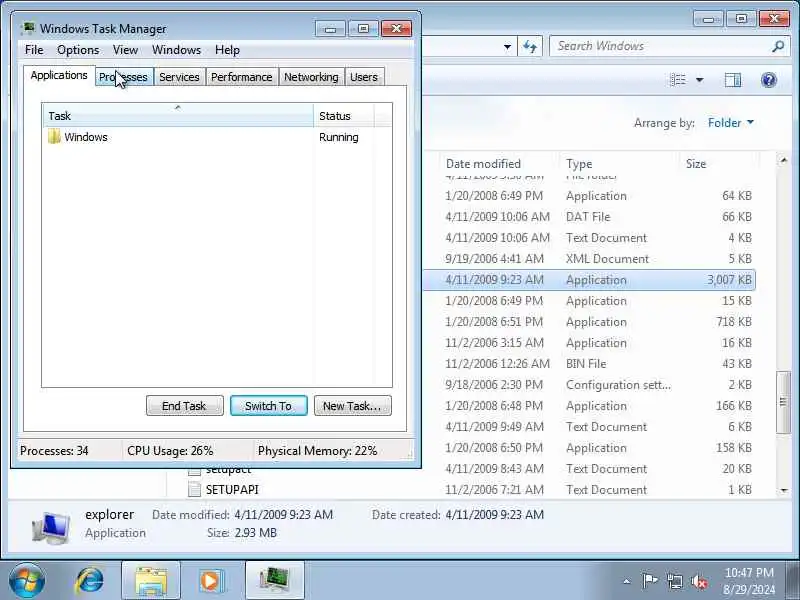Click the Action Center flag tray icon

[x=650, y=581]
